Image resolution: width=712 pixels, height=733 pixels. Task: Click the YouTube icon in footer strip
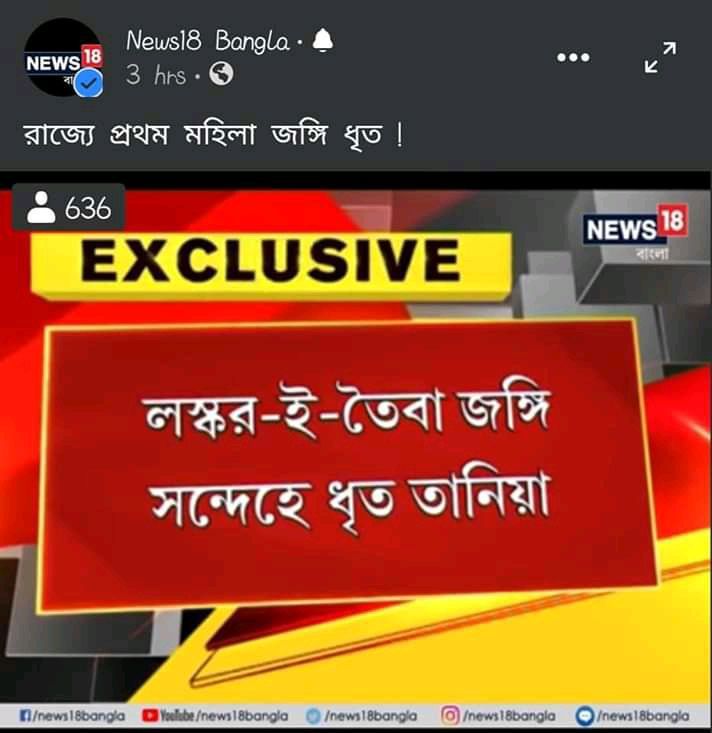(x=150, y=716)
